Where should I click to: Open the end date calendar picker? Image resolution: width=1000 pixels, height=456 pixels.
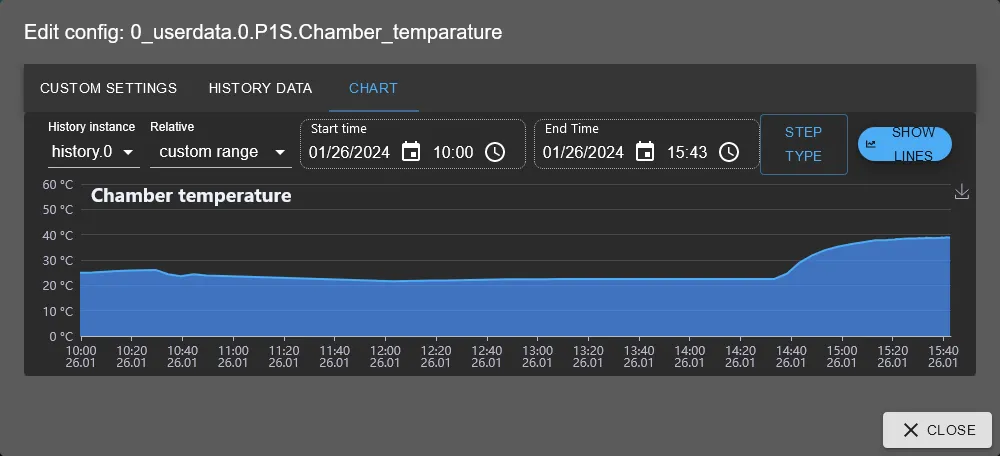645,152
